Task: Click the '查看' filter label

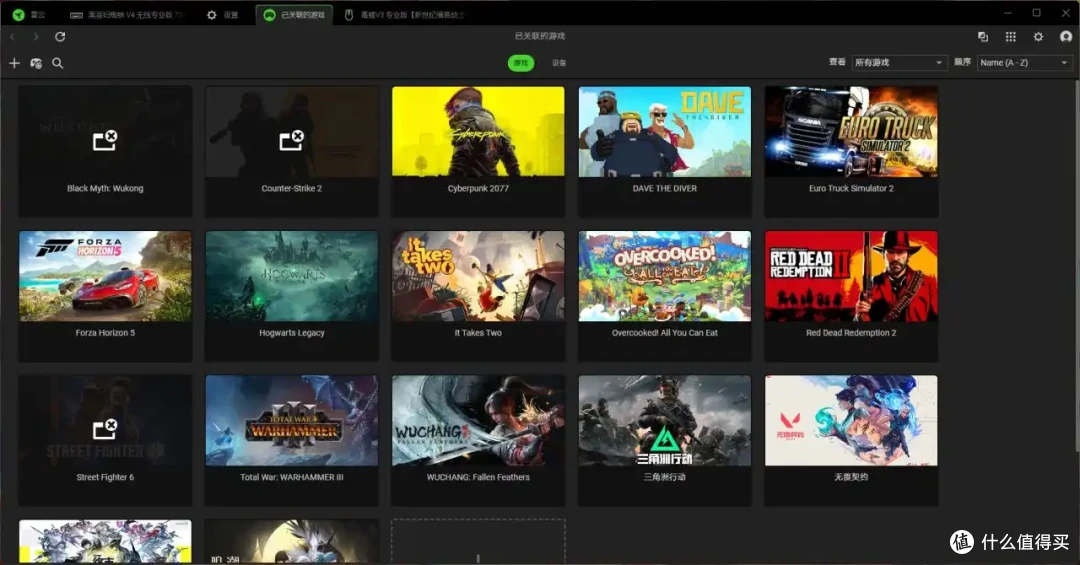Action: [x=837, y=62]
